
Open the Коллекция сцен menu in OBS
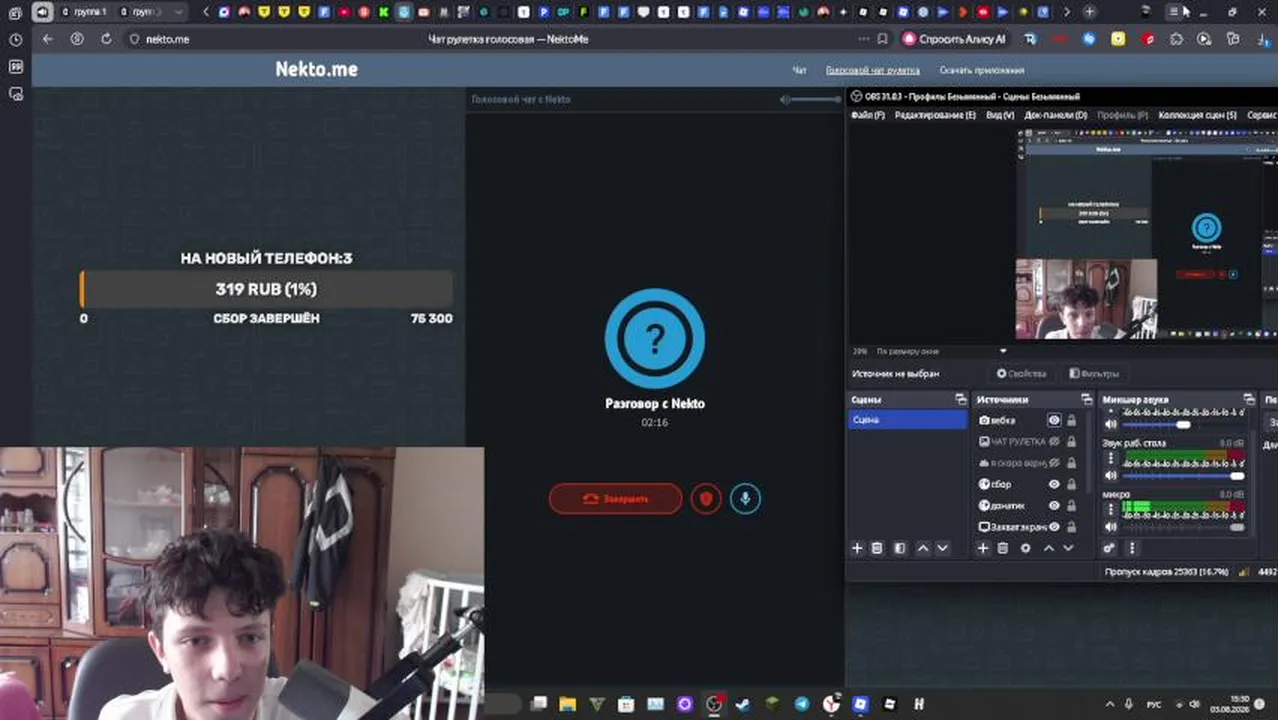click(x=1197, y=115)
